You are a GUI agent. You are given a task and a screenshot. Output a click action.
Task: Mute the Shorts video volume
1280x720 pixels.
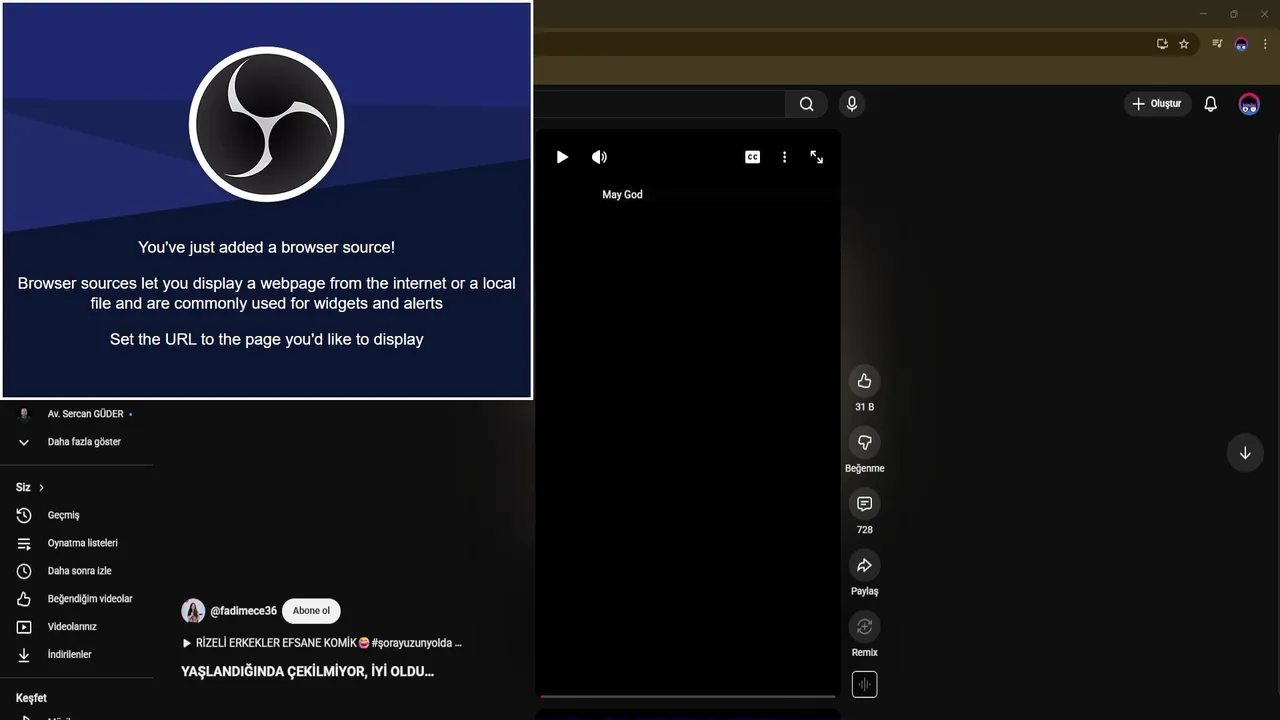click(x=599, y=157)
